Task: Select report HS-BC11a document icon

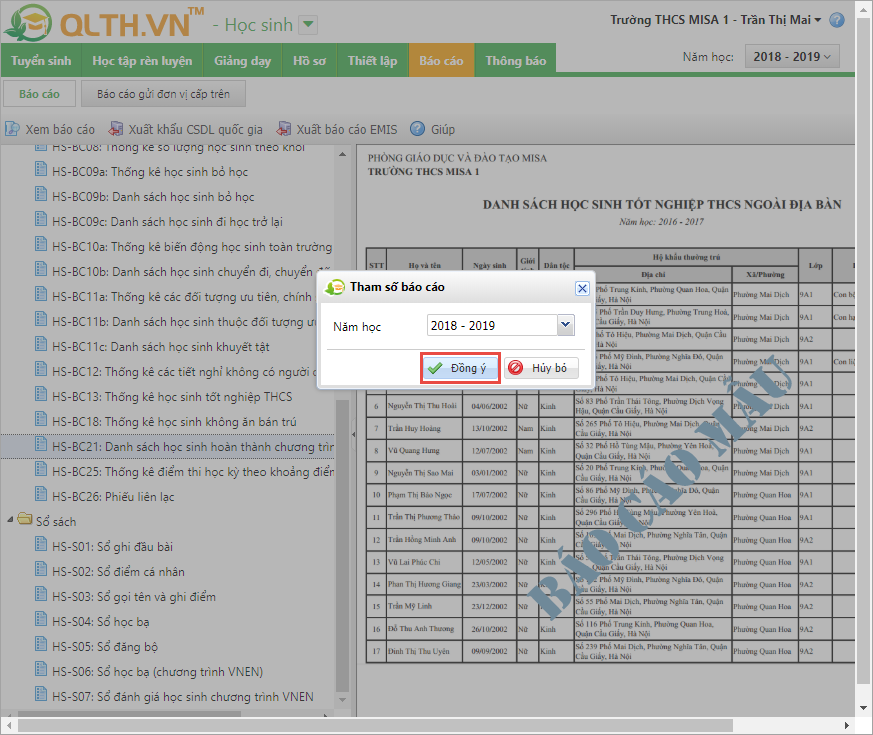Action: point(41,293)
